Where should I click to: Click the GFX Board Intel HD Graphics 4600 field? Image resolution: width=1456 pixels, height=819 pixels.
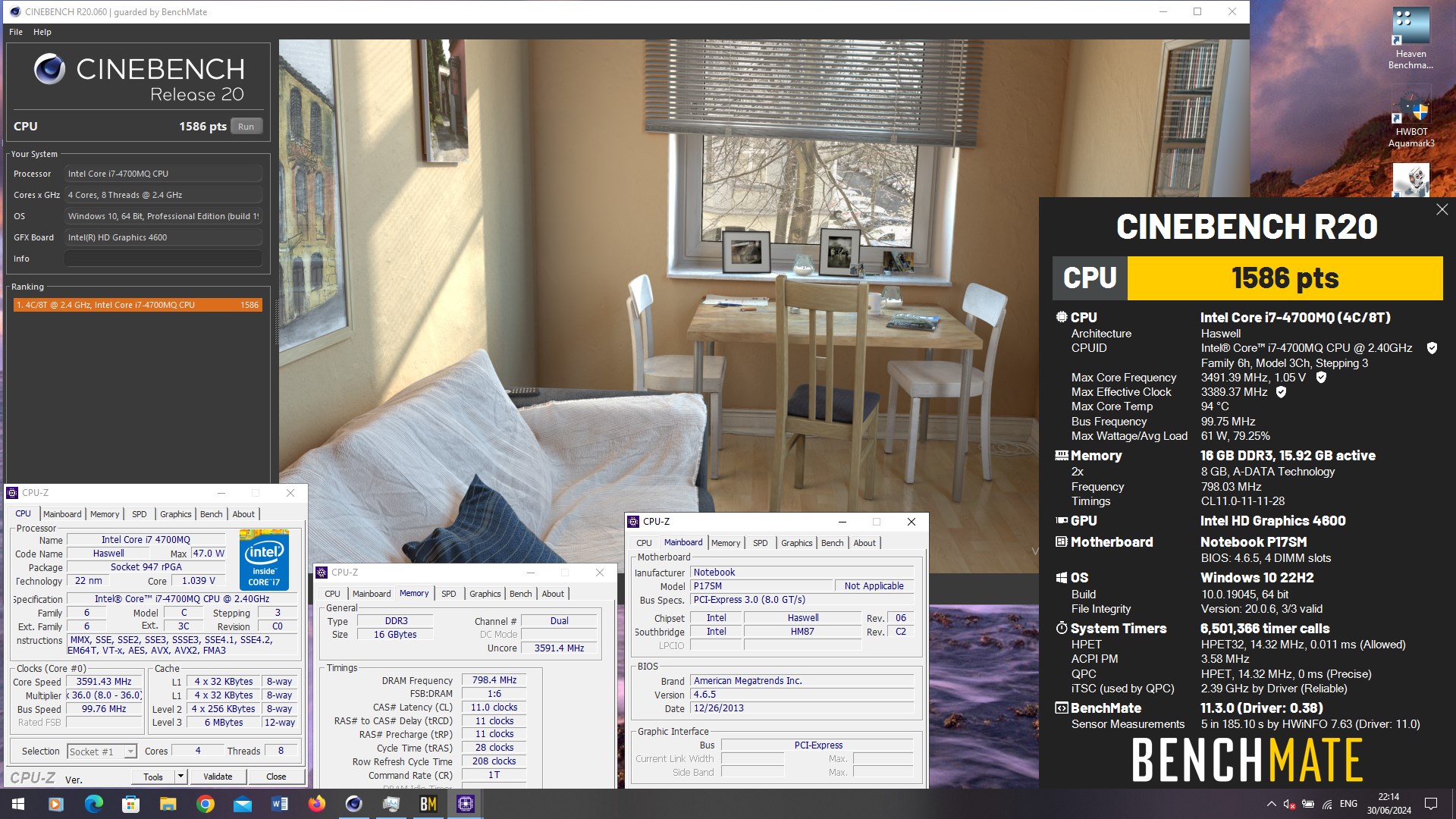click(163, 237)
